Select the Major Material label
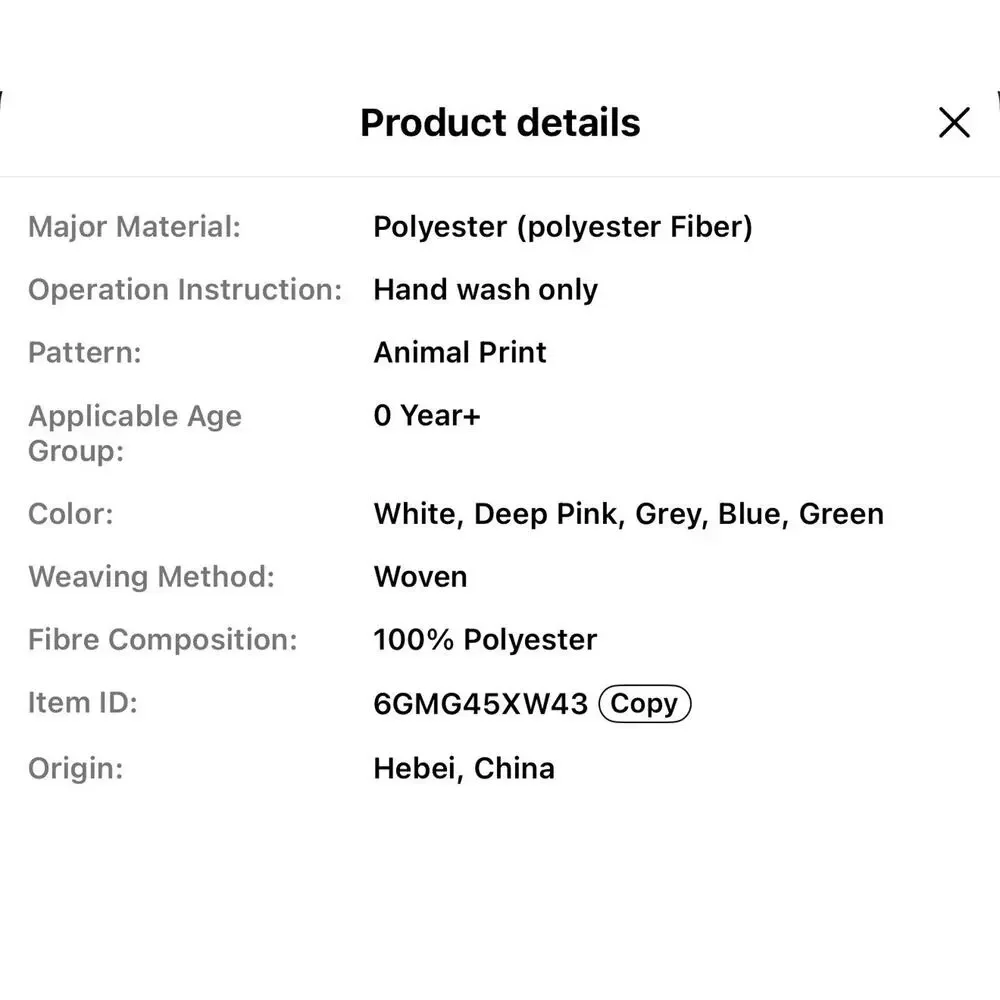The image size is (1000, 1000). [x=135, y=227]
